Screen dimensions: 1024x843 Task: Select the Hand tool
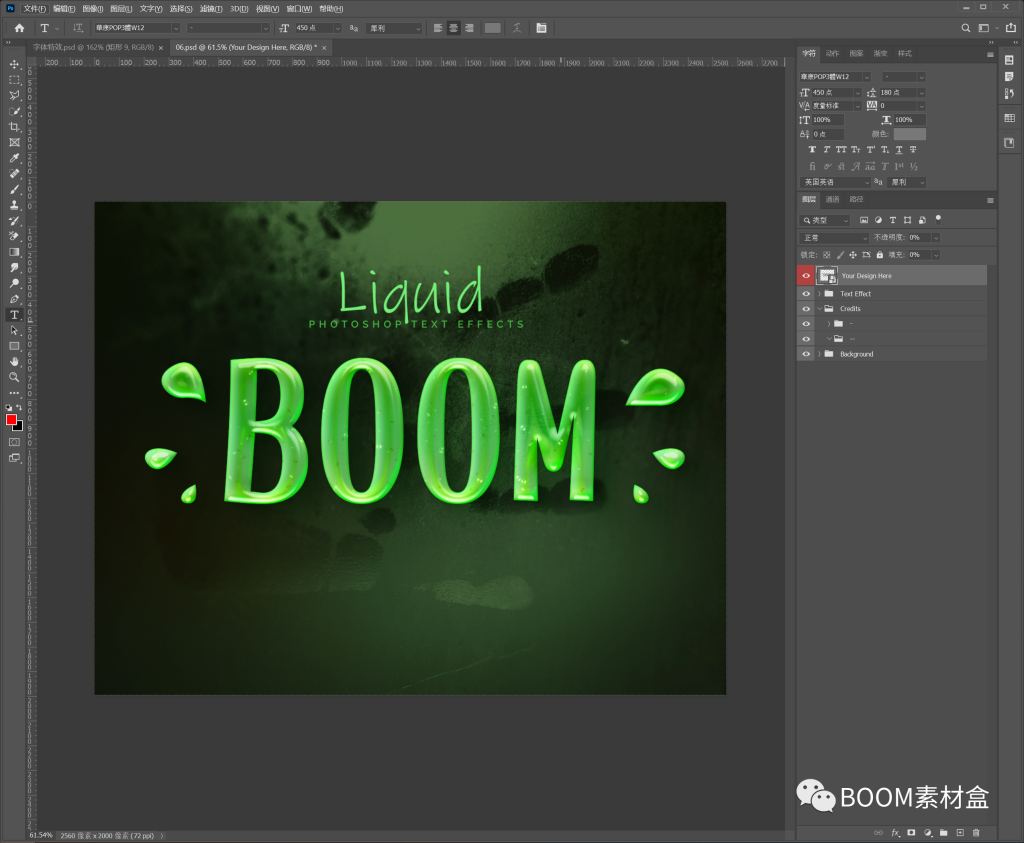pos(14,361)
